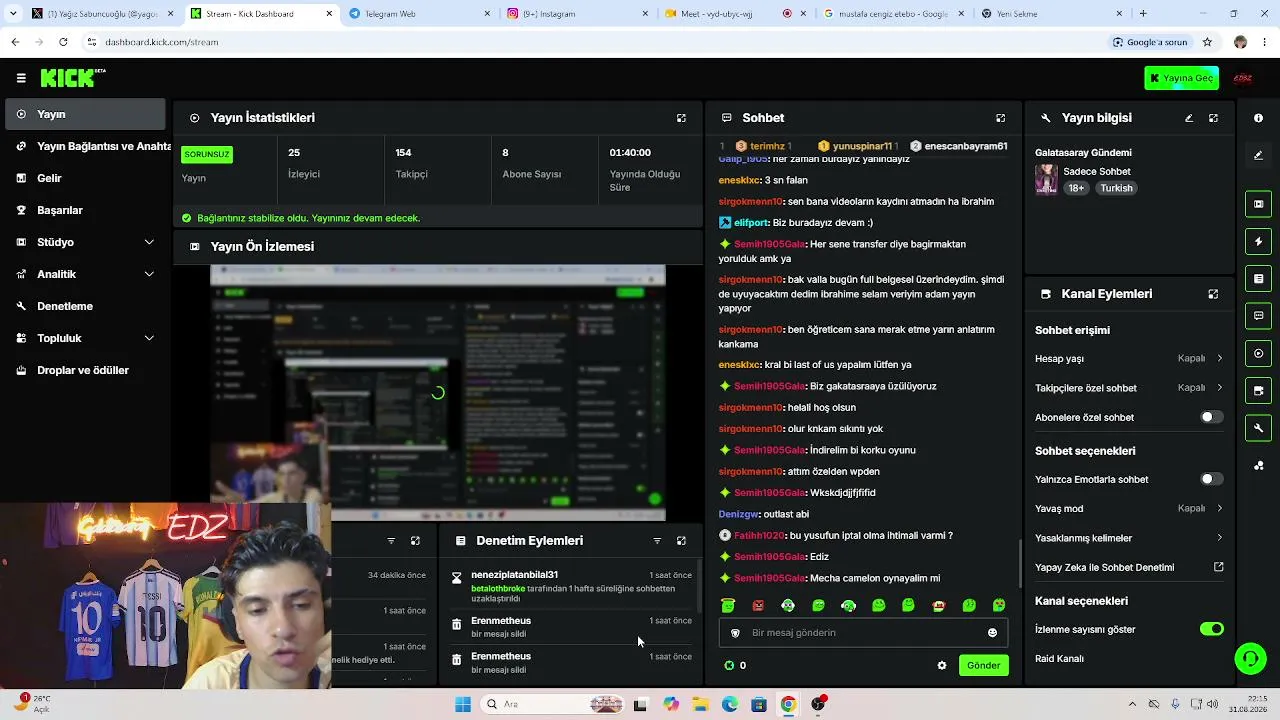Open the filter in the Denetim Eylemleri panel
The image size is (1280, 720).
coord(657,541)
